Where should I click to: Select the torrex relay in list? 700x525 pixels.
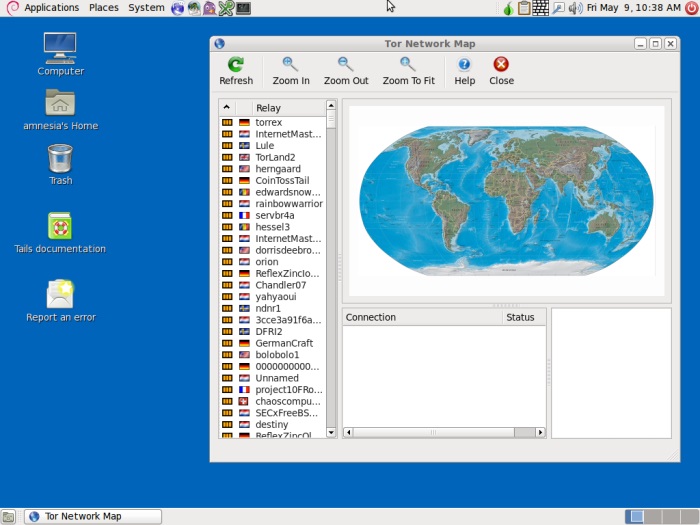coord(268,123)
